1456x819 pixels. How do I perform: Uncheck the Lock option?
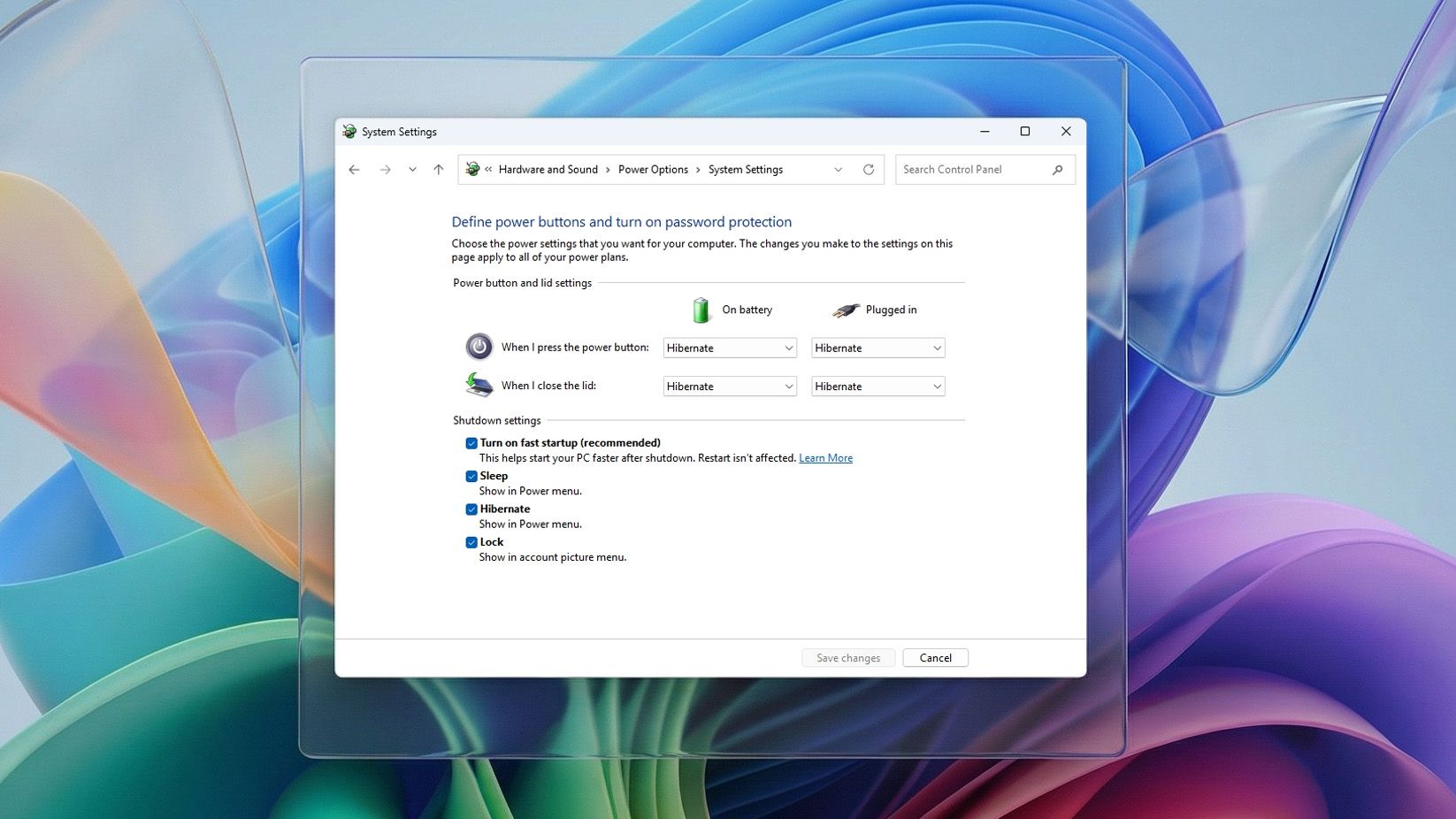pyautogui.click(x=471, y=541)
